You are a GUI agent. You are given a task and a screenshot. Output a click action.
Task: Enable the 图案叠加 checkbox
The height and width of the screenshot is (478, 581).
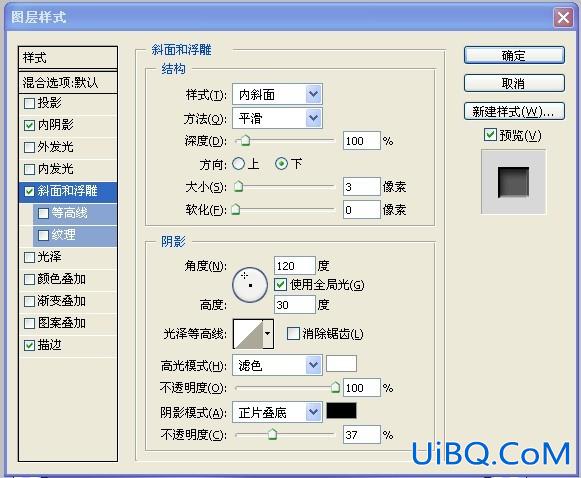[29, 323]
